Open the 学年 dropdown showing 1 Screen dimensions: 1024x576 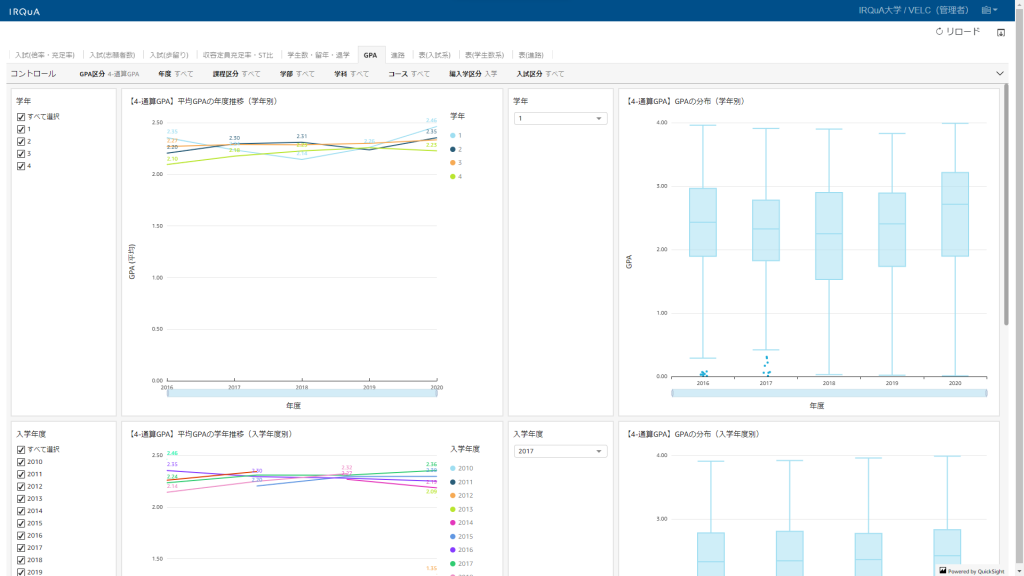[x=560, y=119]
